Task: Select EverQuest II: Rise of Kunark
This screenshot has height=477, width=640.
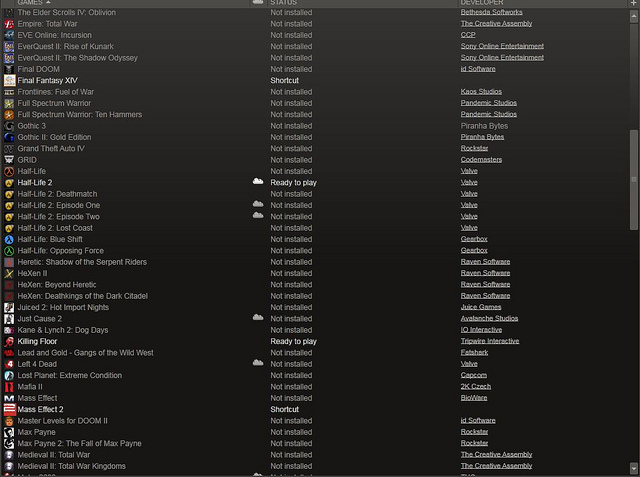Action: 314,47
